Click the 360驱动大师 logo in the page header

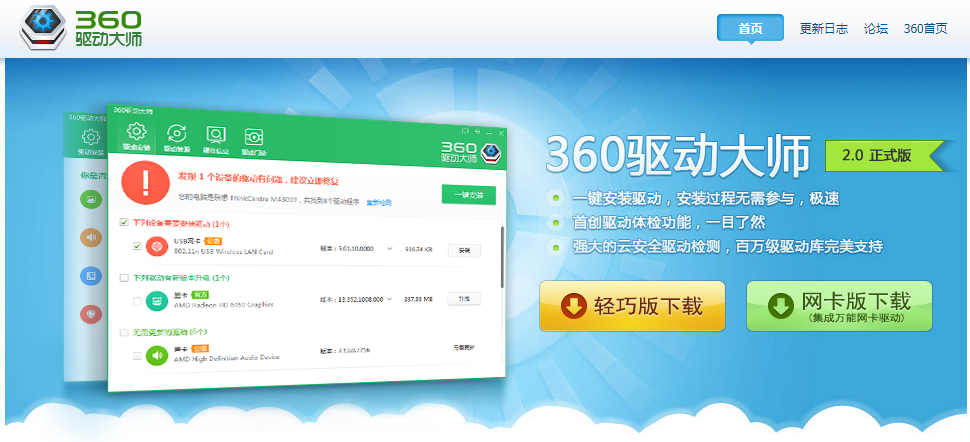pyautogui.click(x=81, y=28)
